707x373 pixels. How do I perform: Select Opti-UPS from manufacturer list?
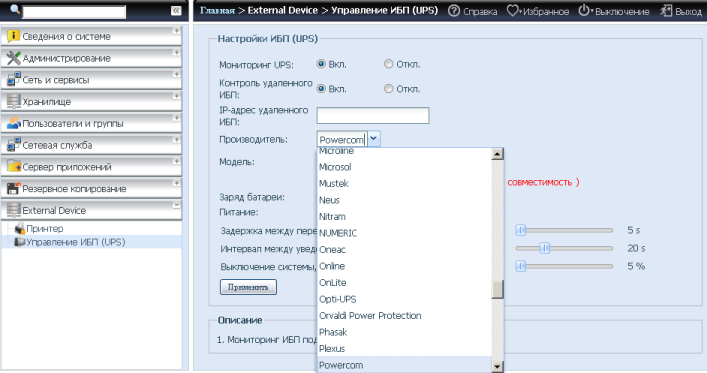[404, 299]
